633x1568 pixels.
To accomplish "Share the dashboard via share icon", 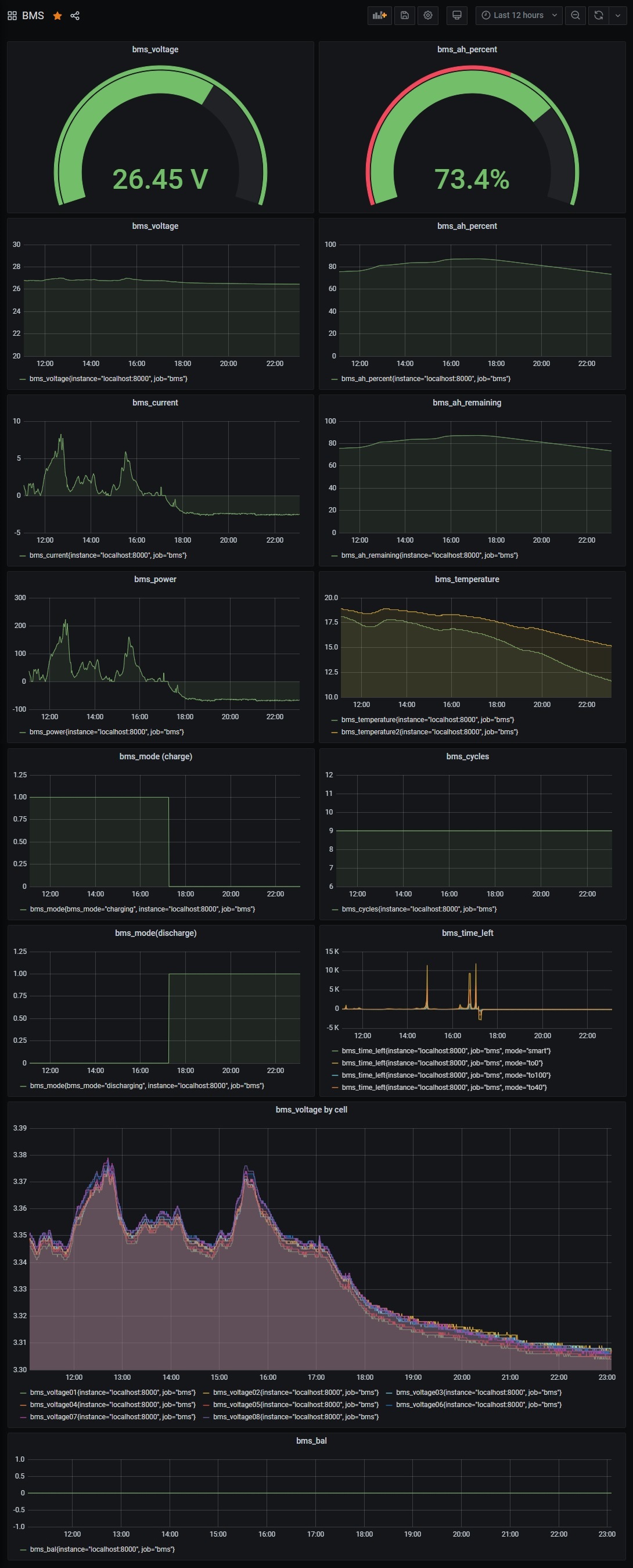I will [75, 16].
